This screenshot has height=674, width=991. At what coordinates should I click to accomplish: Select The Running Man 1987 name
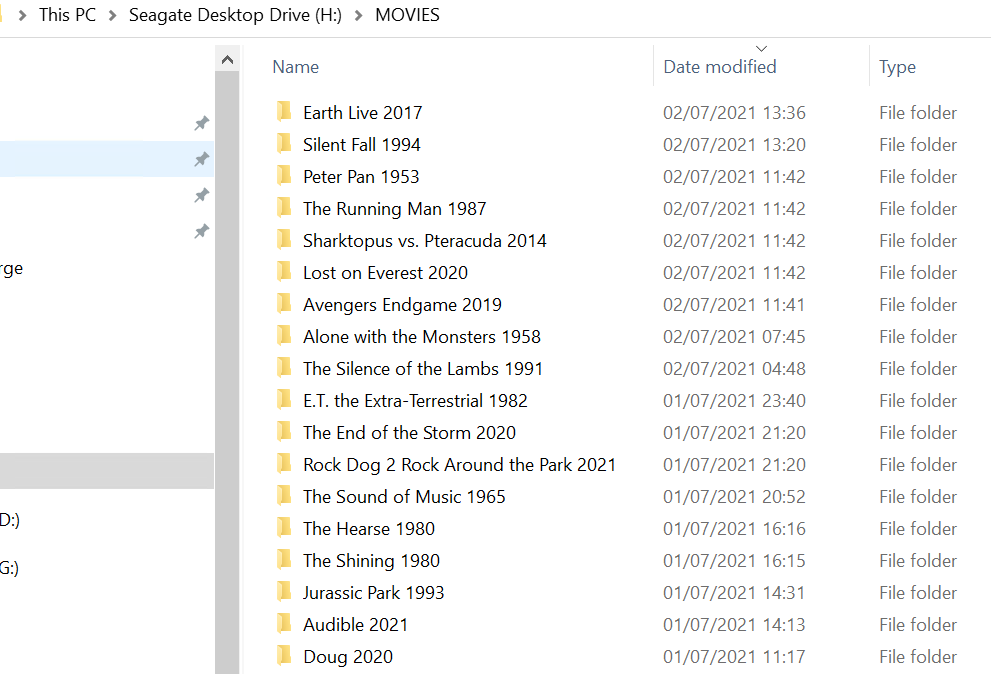point(394,209)
